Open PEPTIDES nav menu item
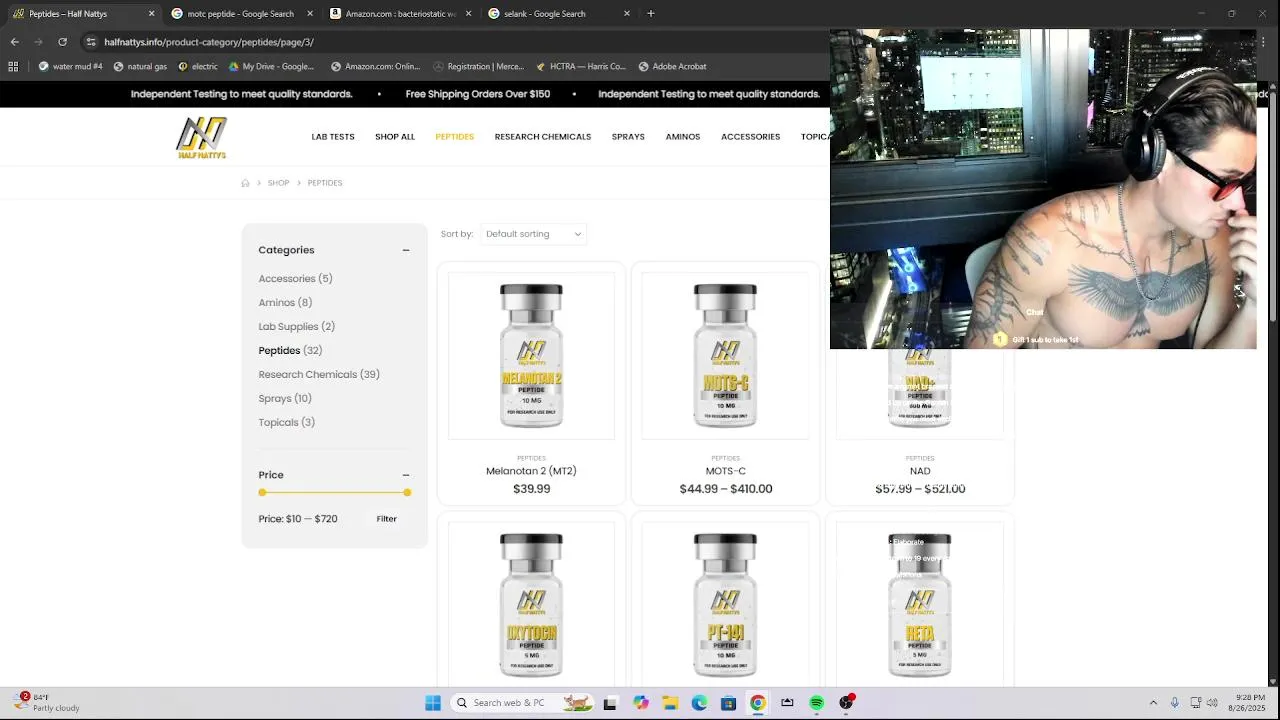 pyautogui.click(x=455, y=137)
